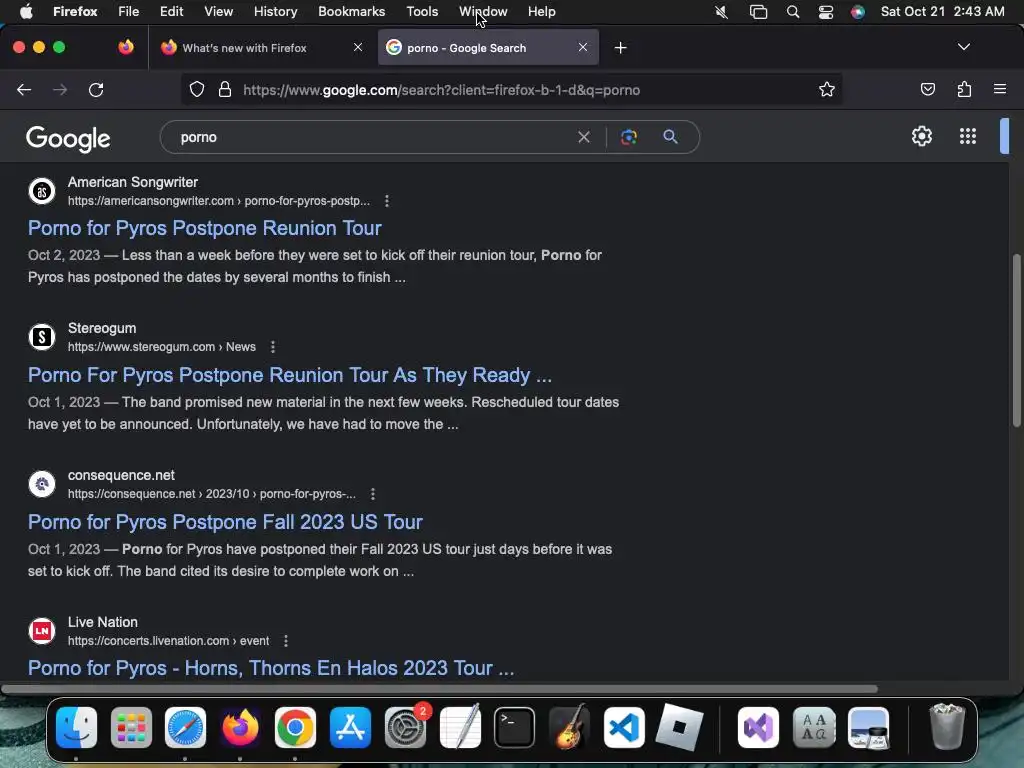Open the Firefox hamburger menu
Image resolution: width=1024 pixels, height=768 pixels.
click(x=999, y=89)
